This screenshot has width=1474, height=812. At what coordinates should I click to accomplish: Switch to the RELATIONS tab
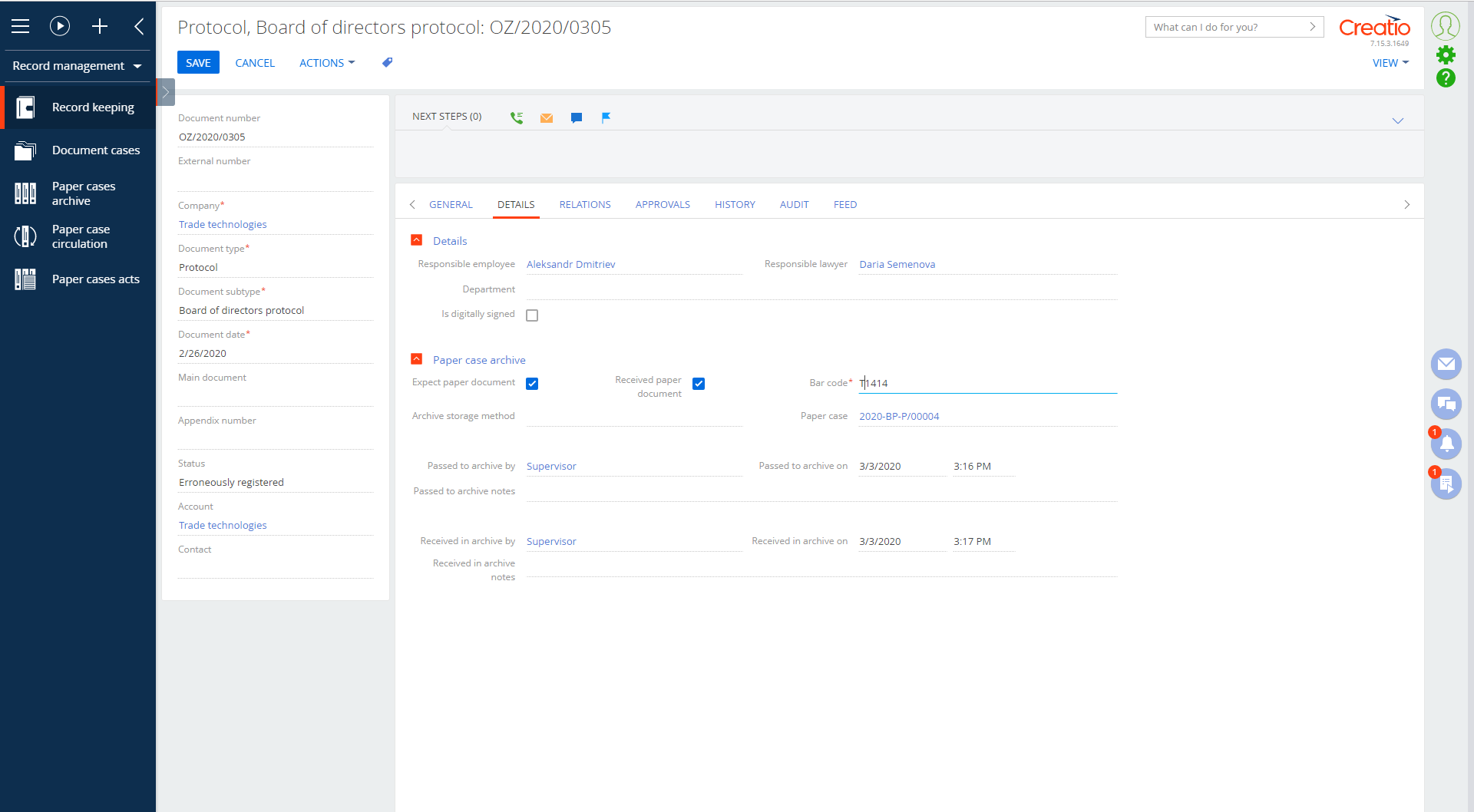coord(585,204)
